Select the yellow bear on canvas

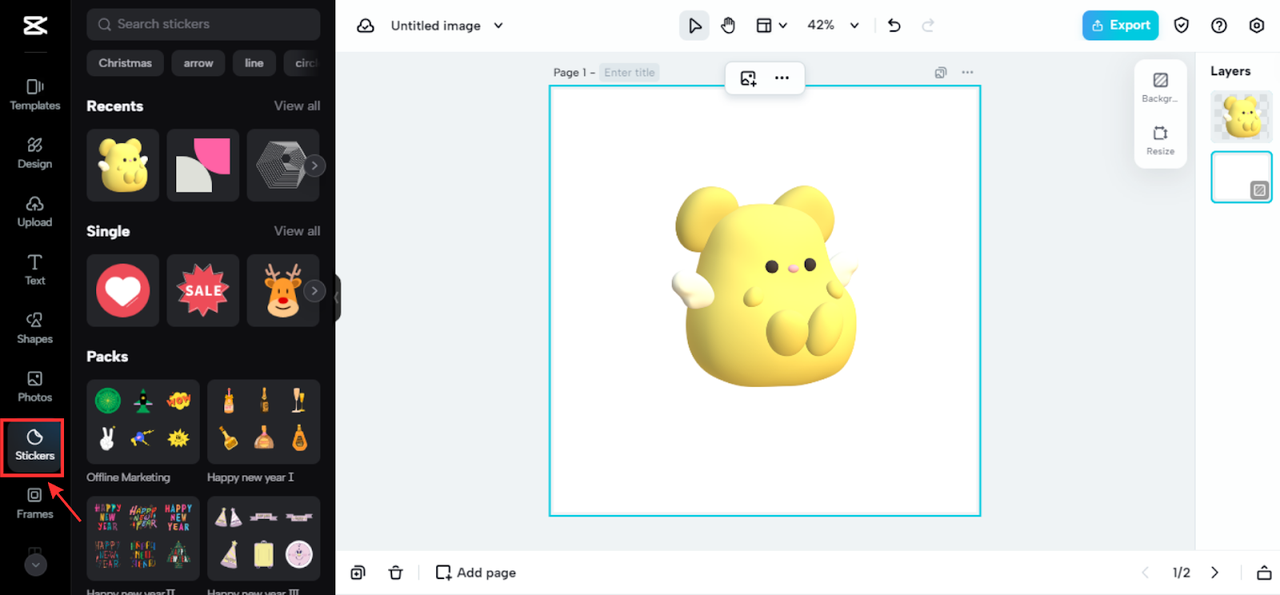tap(765, 287)
